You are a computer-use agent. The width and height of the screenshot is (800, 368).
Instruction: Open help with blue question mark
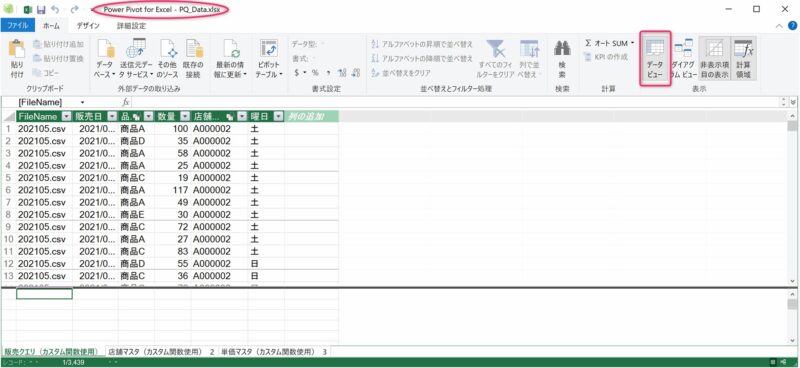(792, 26)
